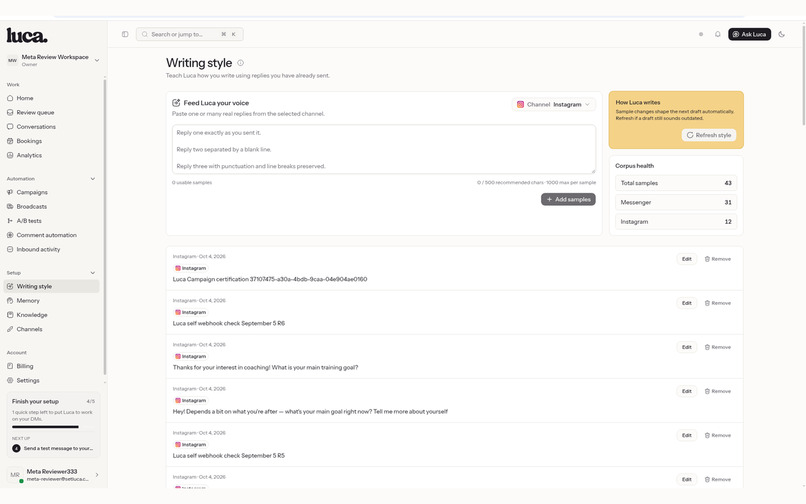Edit the Luca Campaign certification sample

(x=686, y=259)
